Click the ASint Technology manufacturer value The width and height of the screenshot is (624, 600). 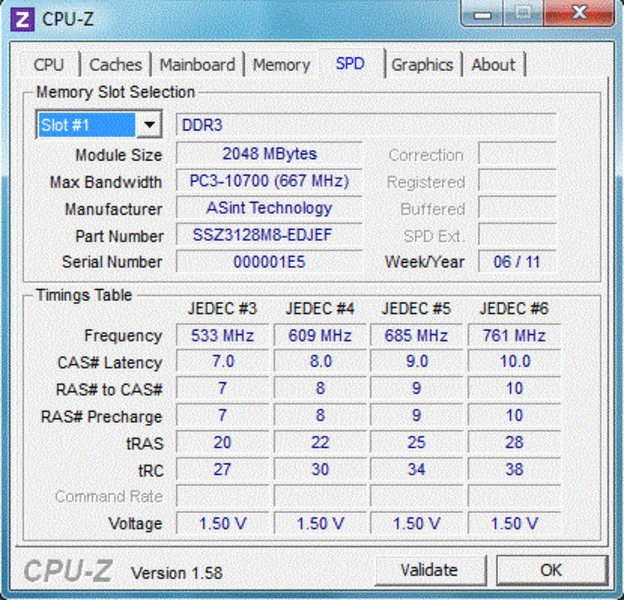(x=269, y=208)
